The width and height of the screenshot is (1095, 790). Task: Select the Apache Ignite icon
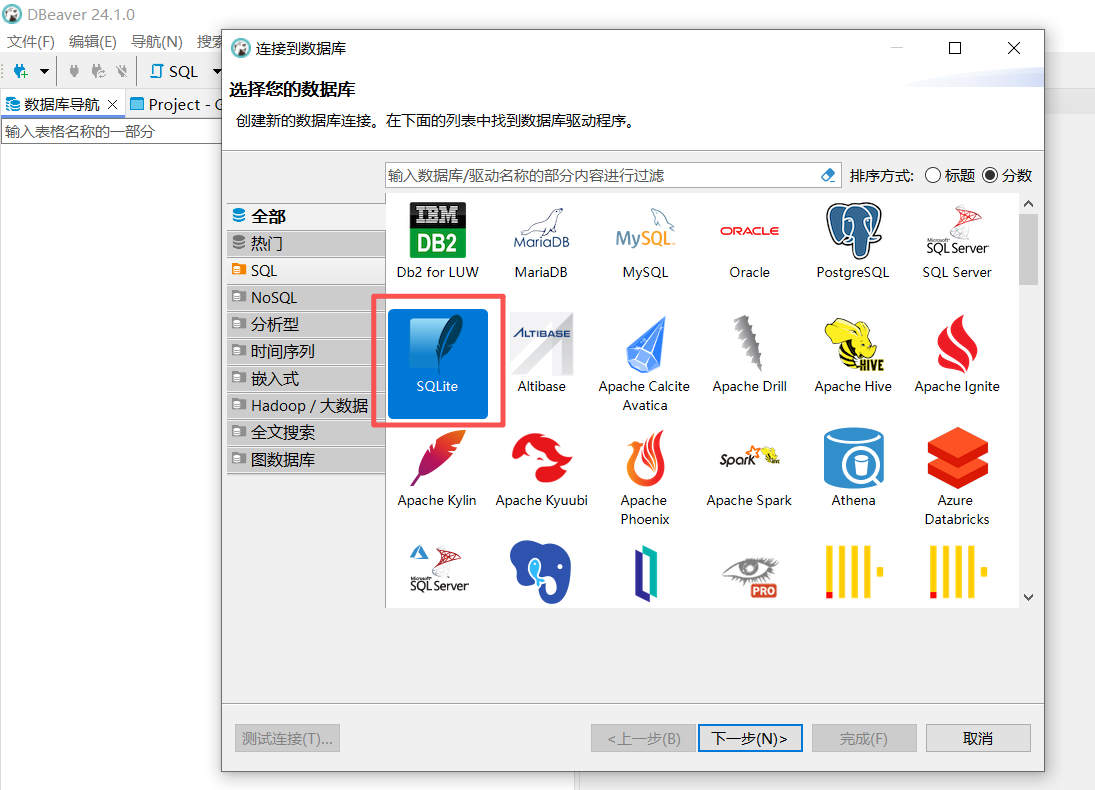point(957,344)
